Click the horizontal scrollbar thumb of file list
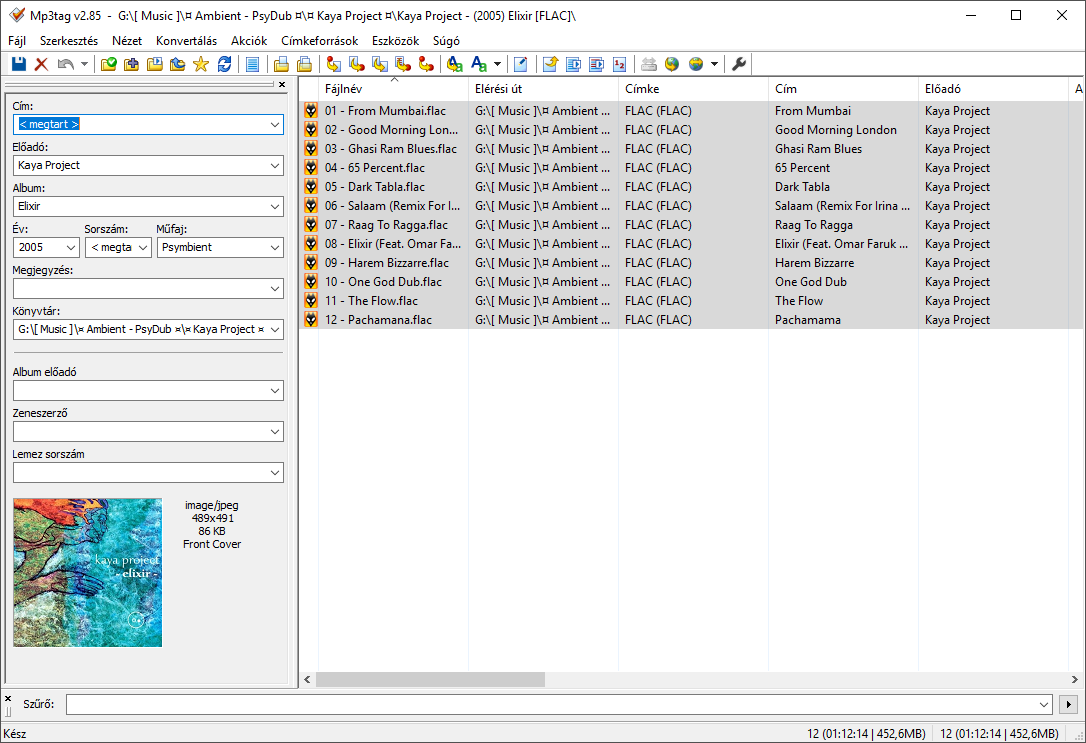 pyautogui.click(x=430, y=679)
